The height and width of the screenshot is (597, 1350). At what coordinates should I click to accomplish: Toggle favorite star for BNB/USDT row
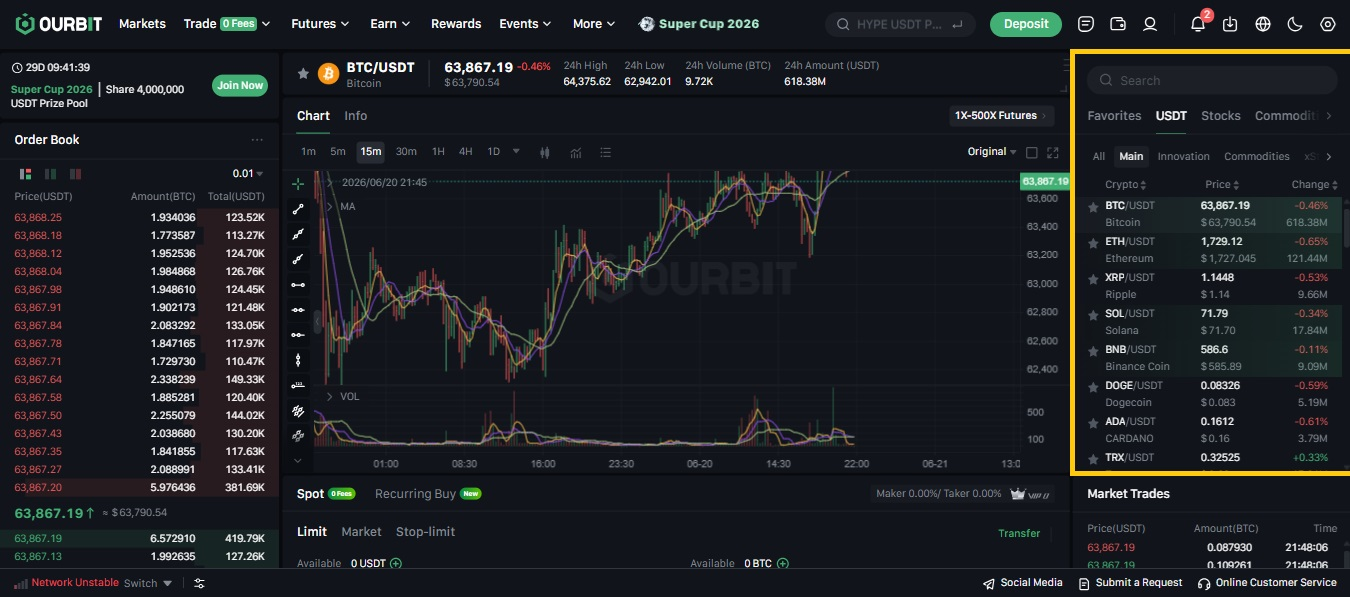pos(1093,351)
